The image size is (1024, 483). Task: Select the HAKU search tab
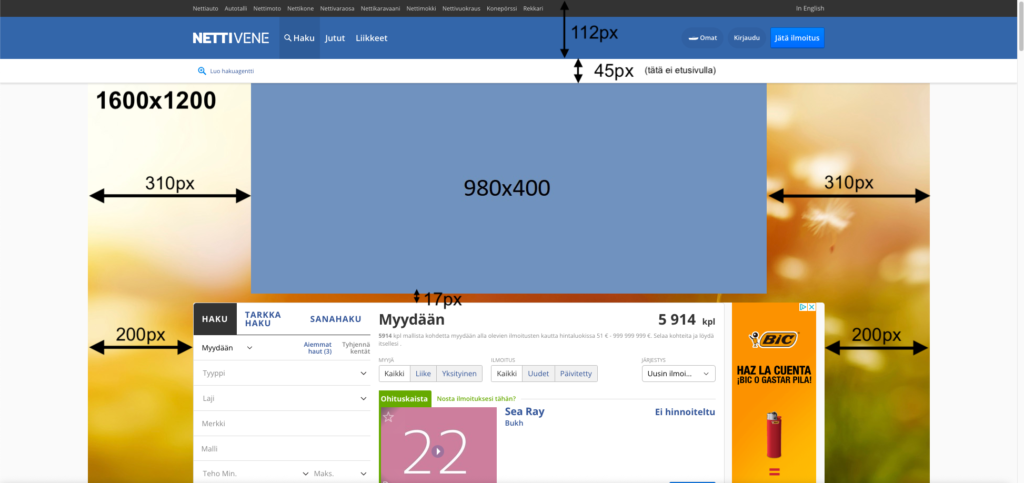tap(215, 319)
